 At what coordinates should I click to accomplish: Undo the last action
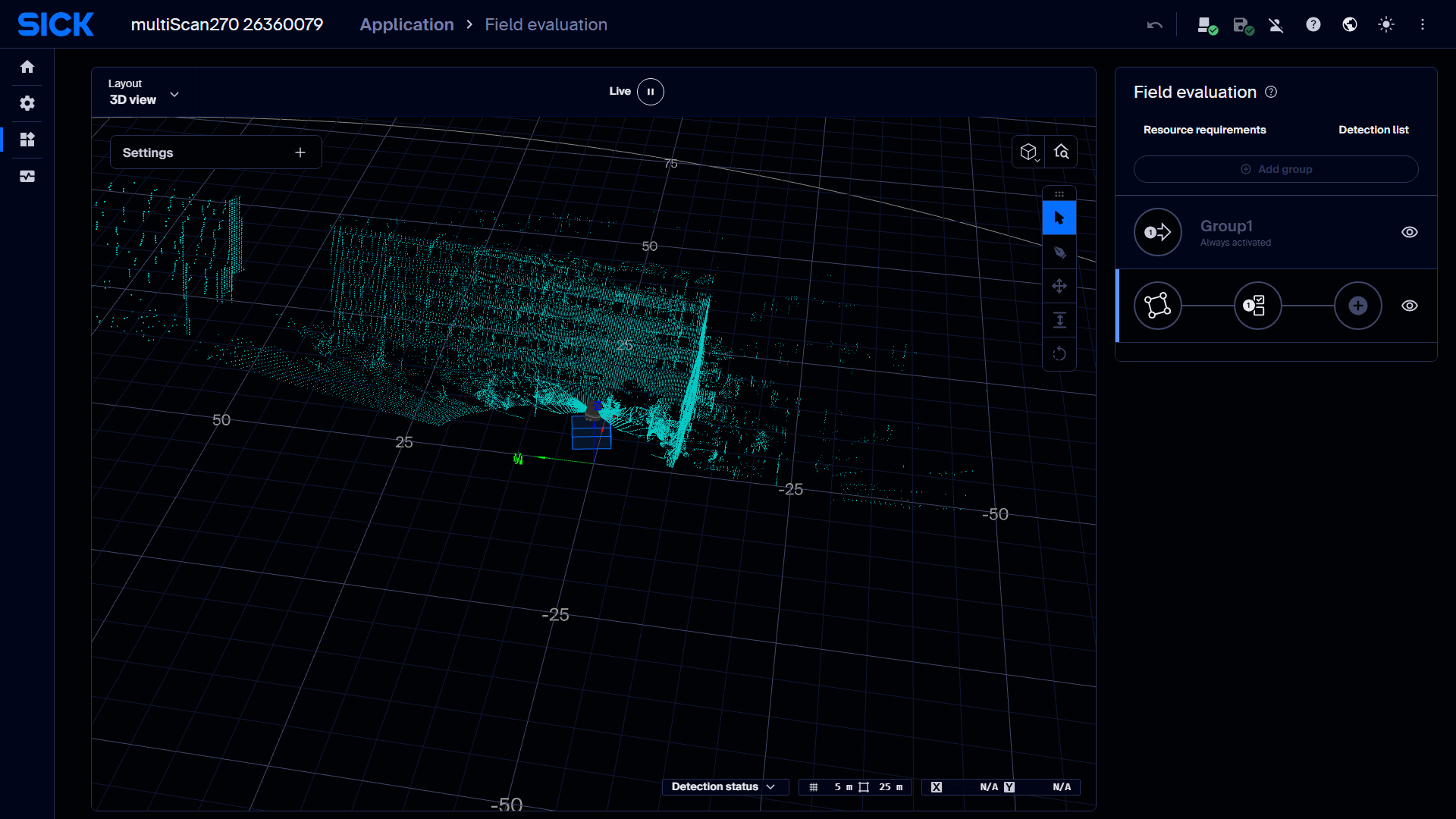click(x=1155, y=25)
